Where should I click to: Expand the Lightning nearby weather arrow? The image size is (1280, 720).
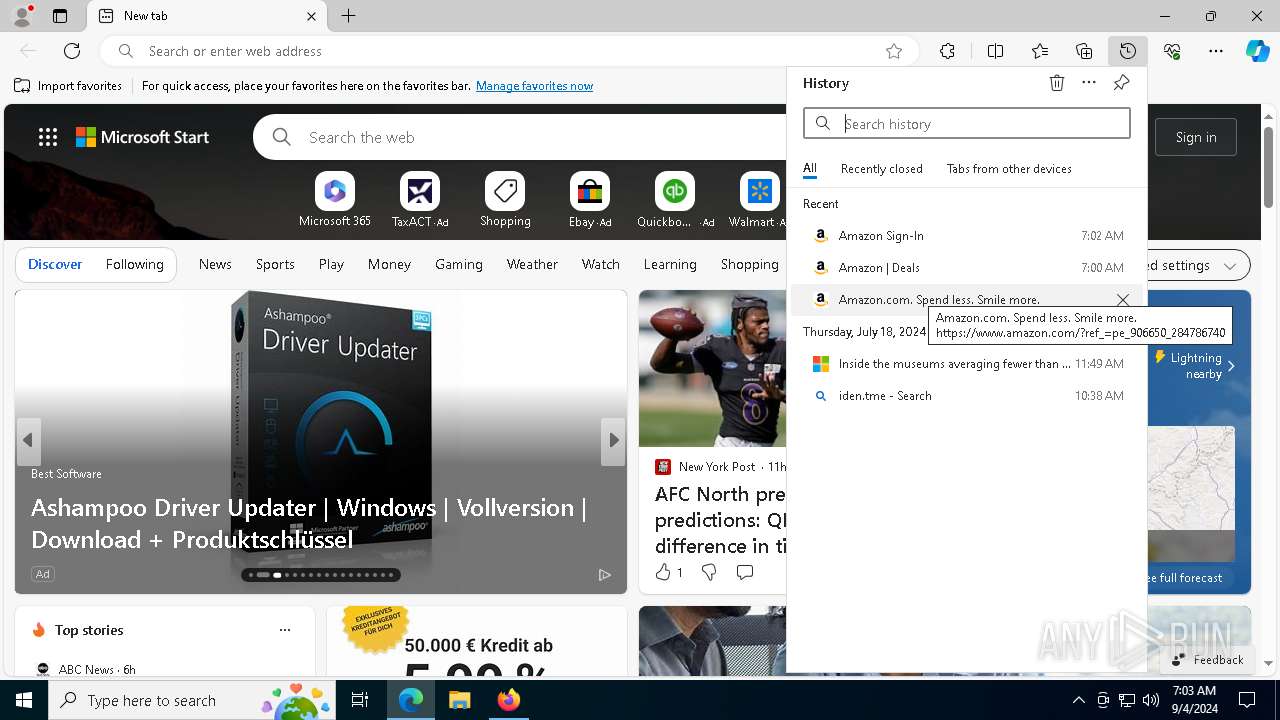click(1231, 366)
